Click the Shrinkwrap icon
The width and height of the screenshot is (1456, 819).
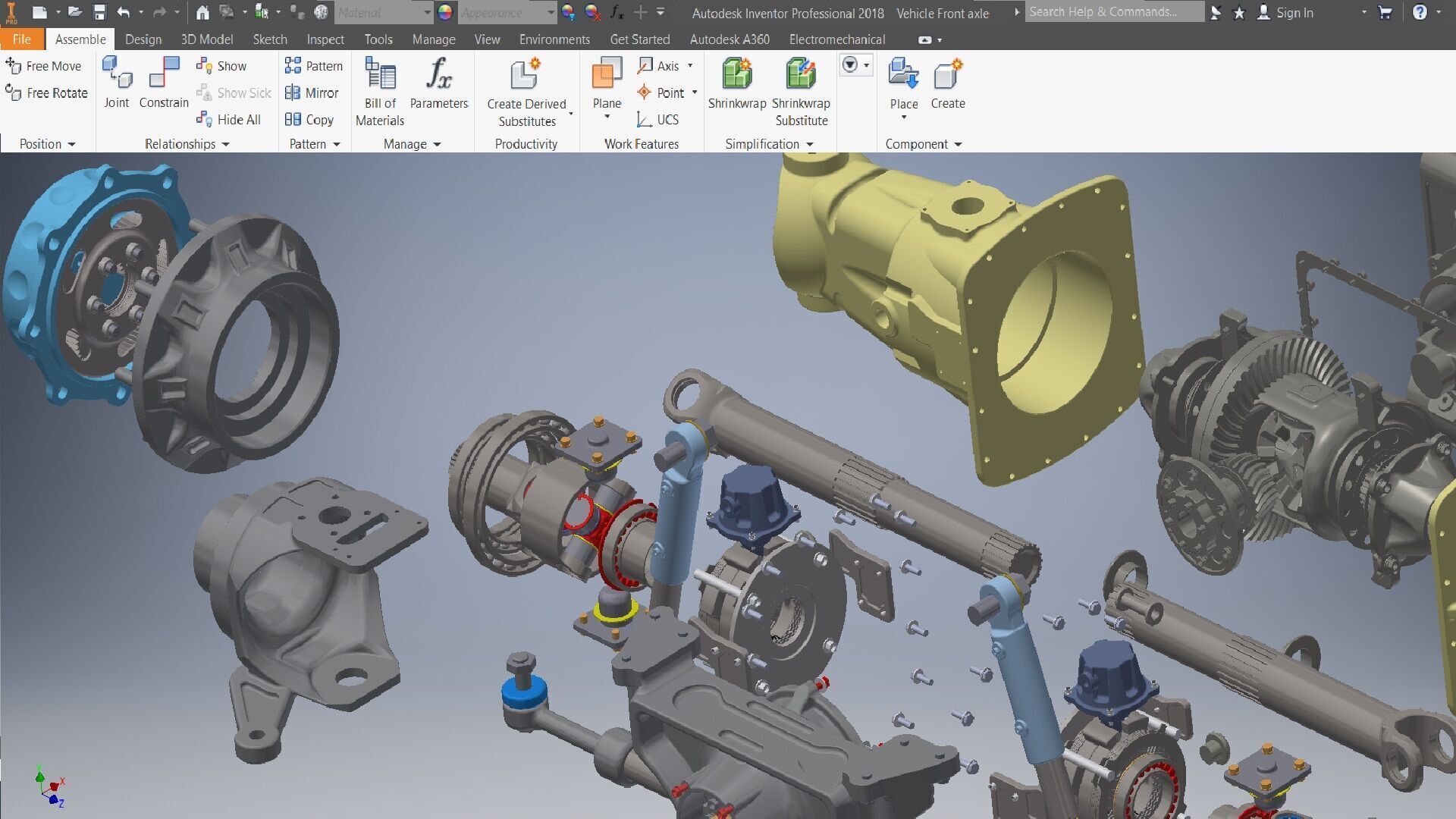click(736, 74)
